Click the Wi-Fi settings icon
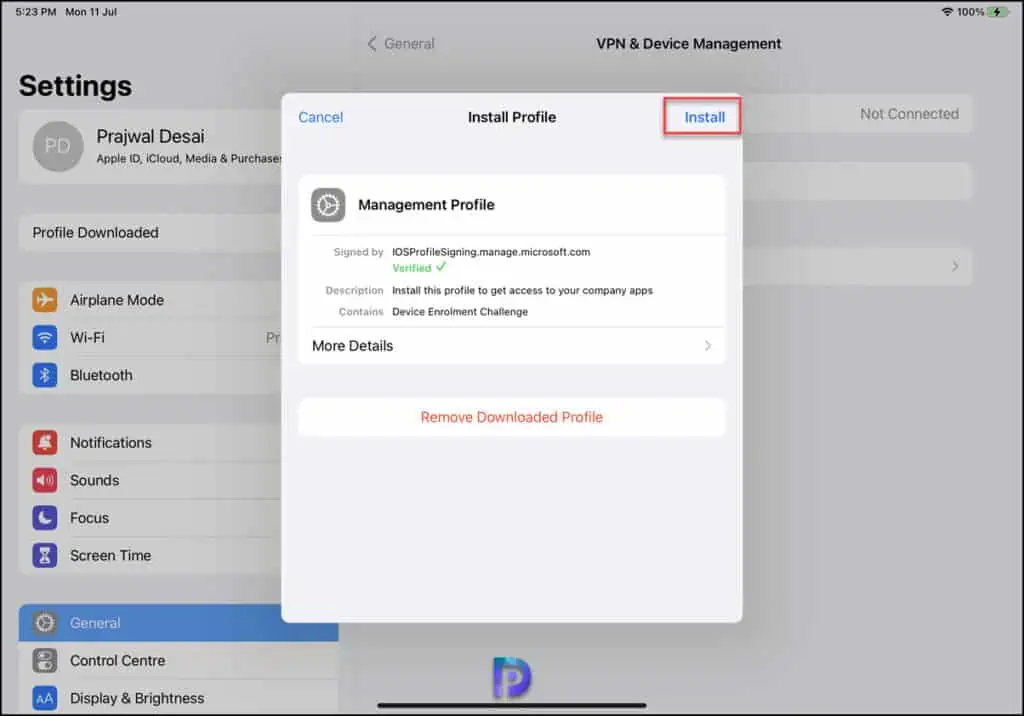This screenshot has height=716, width=1024. pyautogui.click(x=44, y=338)
